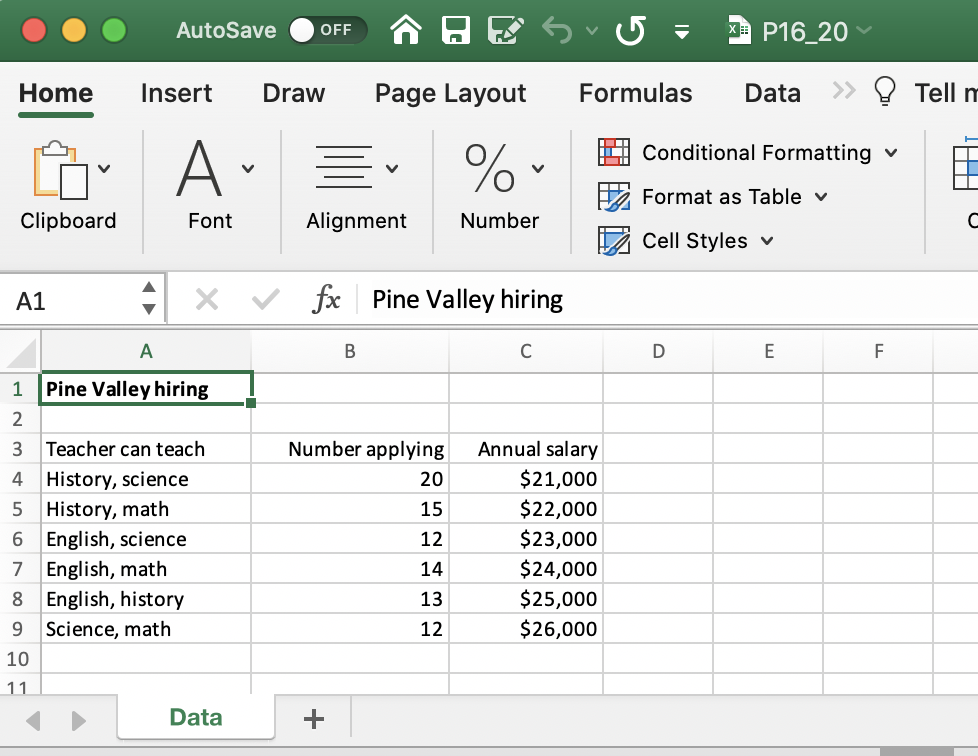Switch to the Insert ribbon tab
Viewport: 978px width, 756px height.
click(x=176, y=93)
